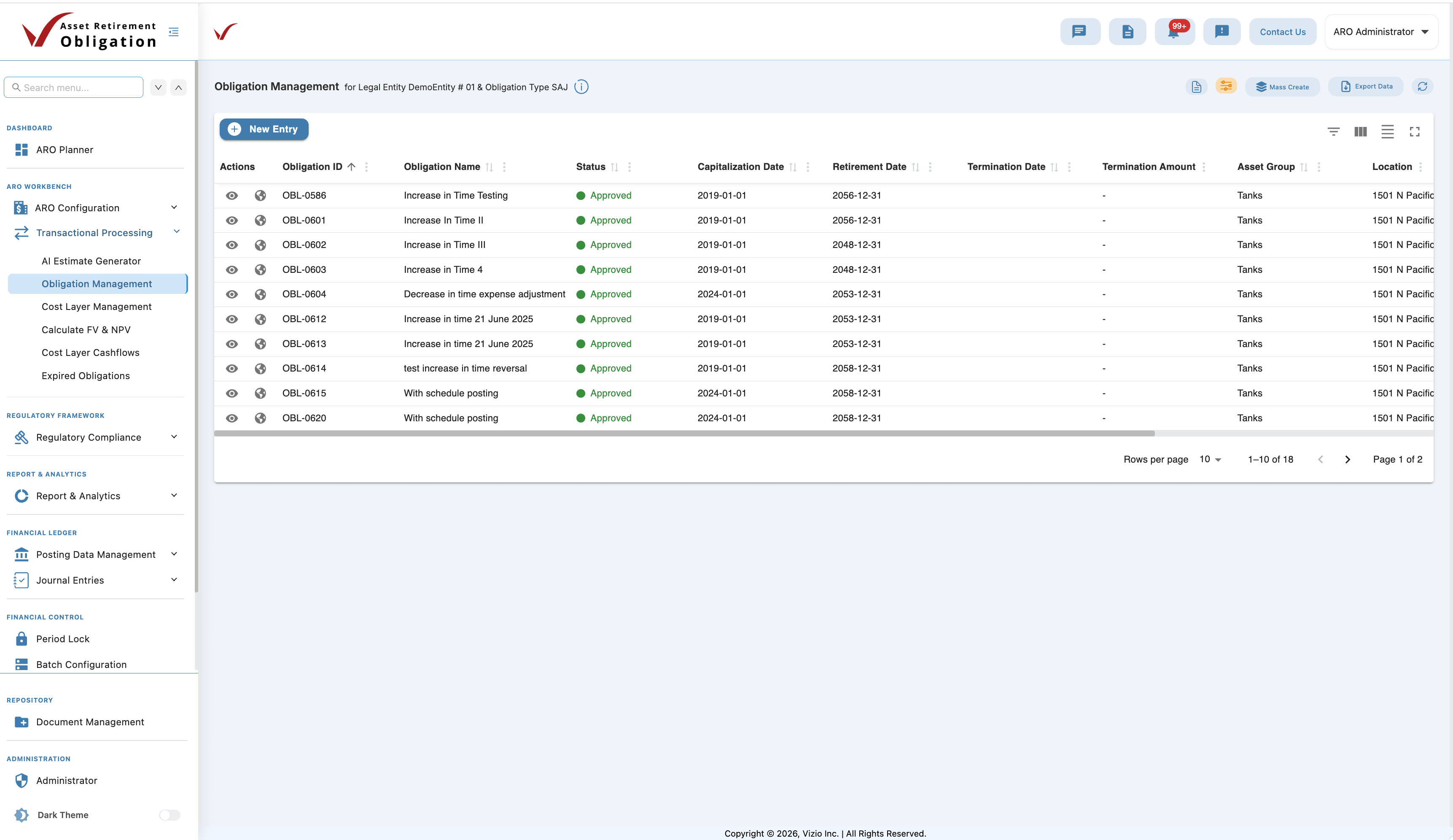Open show/hide columns icon
Image resolution: width=1453 pixels, height=840 pixels.
click(1360, 132)
